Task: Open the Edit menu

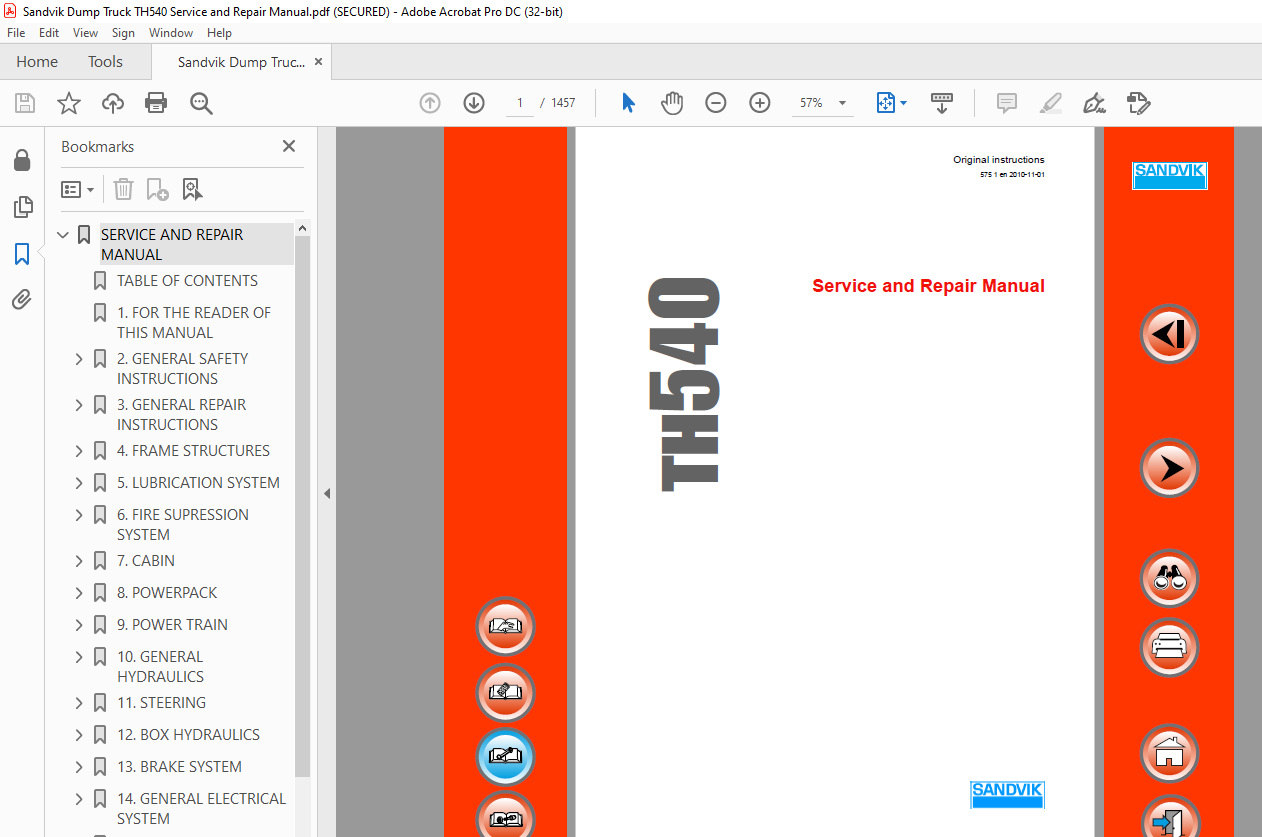Action: coord(49,33)
